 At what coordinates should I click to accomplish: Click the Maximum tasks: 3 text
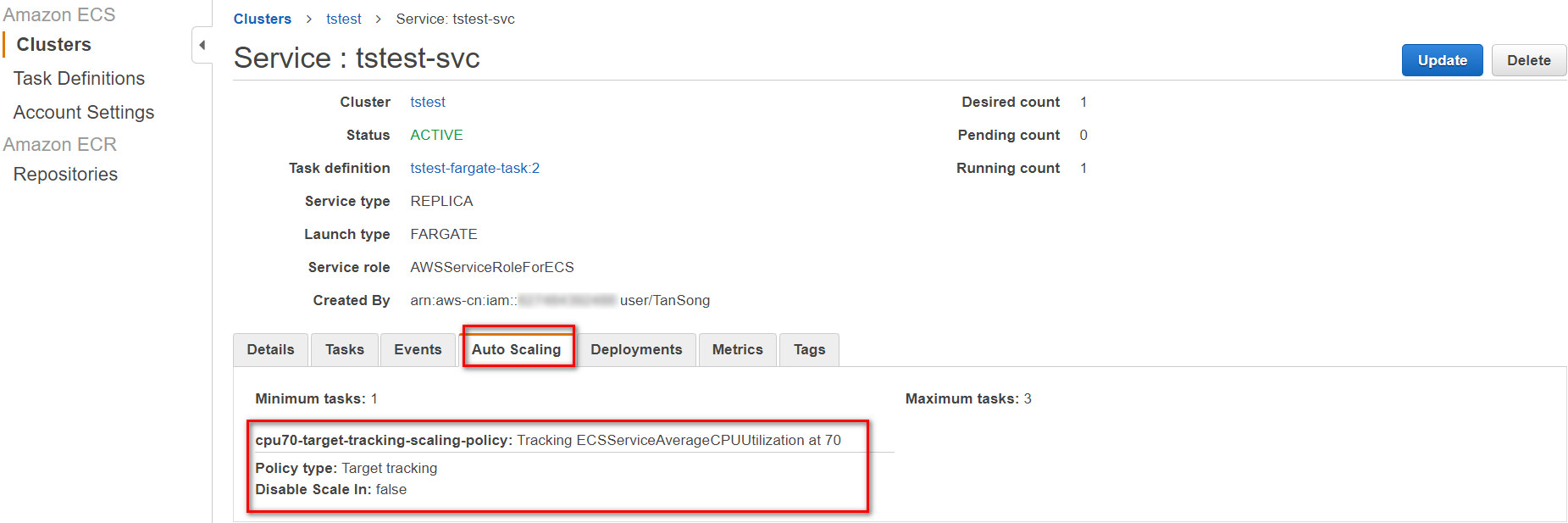pos(968,398)
